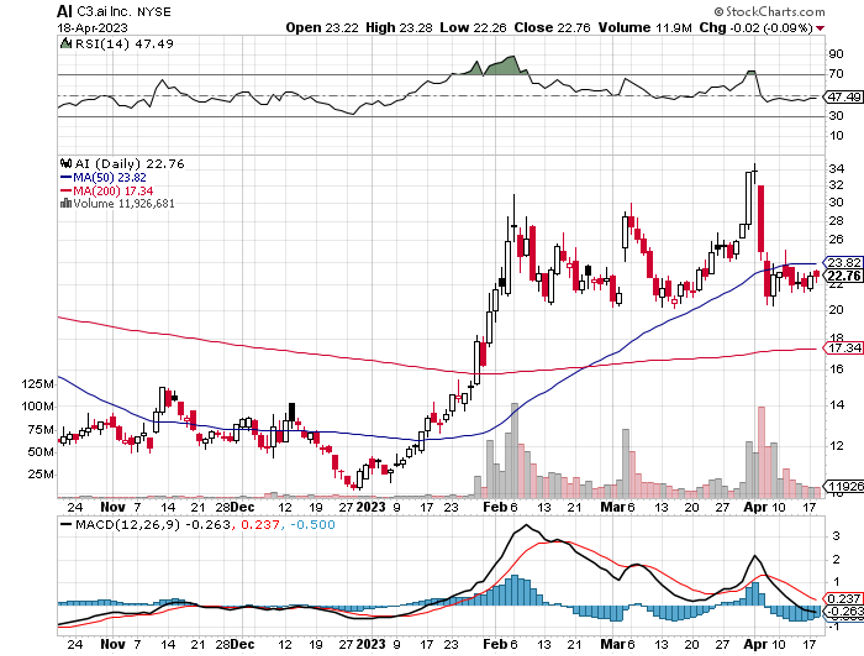Click the Dec label on price chart date axis

242,507
